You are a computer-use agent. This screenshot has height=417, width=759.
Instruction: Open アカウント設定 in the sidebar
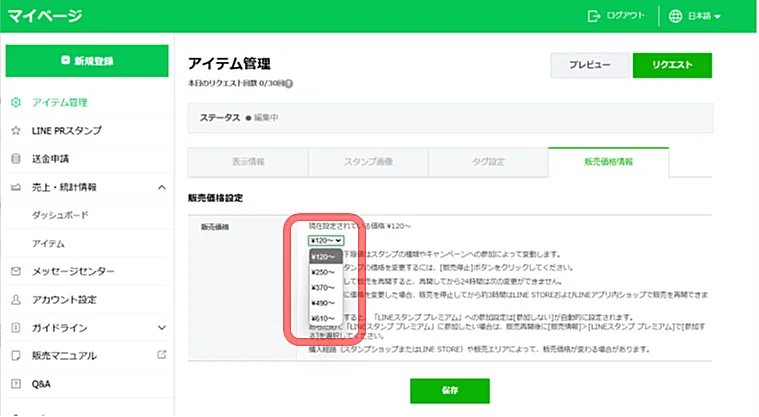click(x=64, y=300)
